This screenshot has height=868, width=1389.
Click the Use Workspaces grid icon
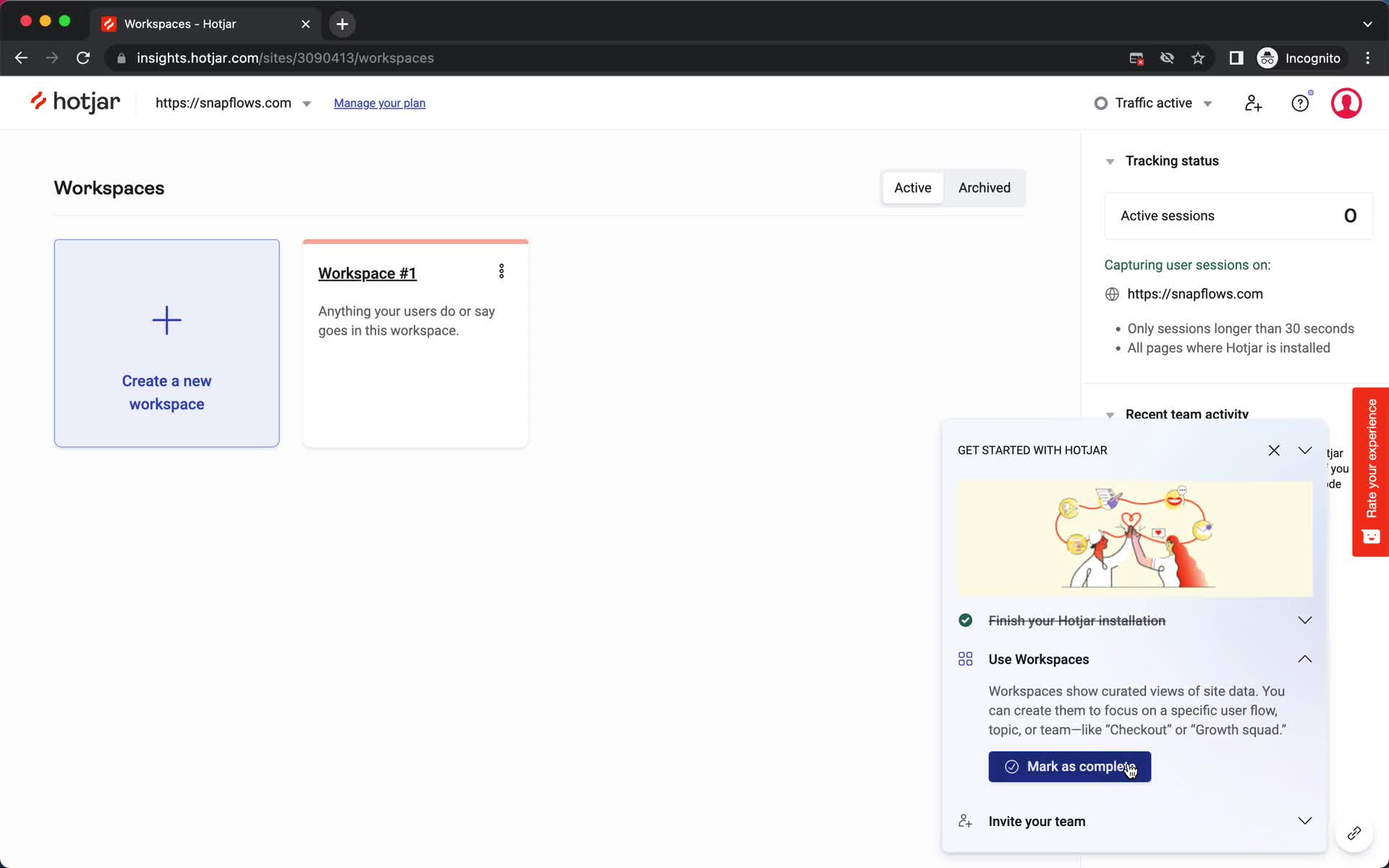(x=965, y=659)
